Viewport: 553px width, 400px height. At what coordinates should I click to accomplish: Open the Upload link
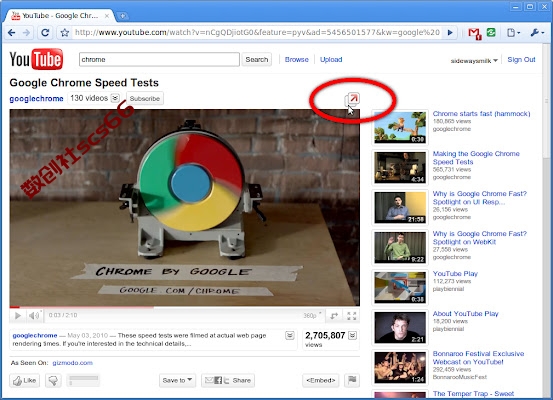click(331, 60)
